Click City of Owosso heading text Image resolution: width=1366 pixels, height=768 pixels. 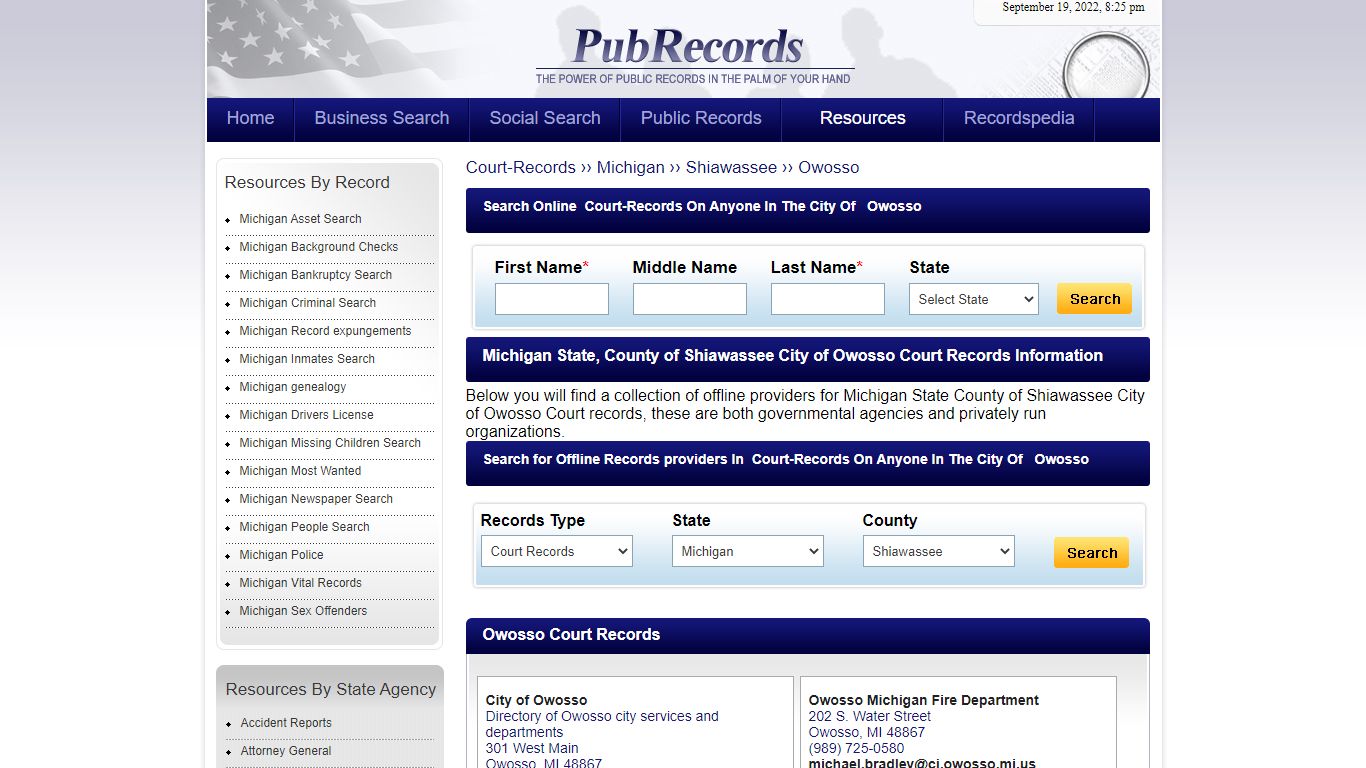(x=537, y=700)
